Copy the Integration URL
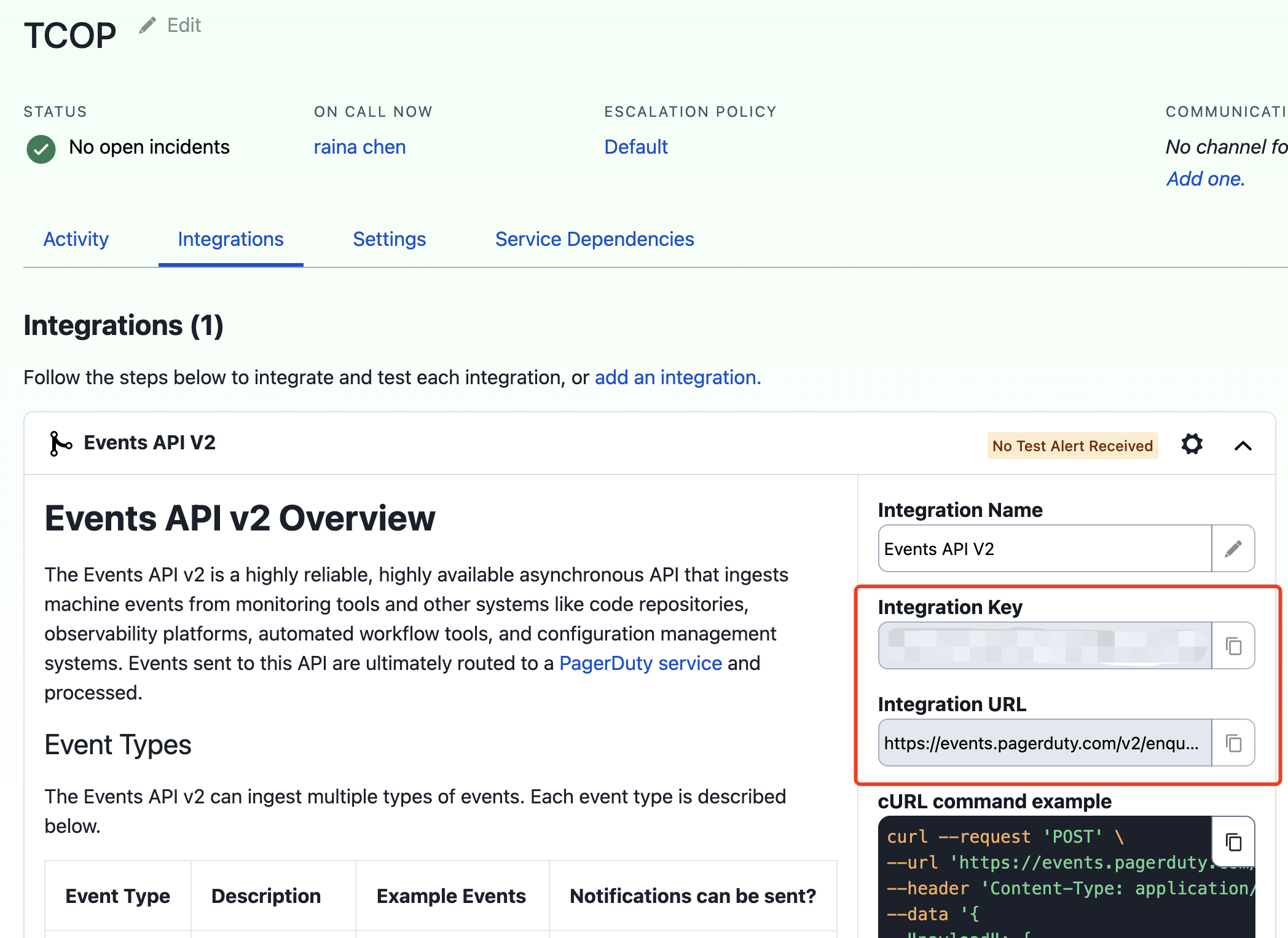 pyautogui.click(x=1233, y=743)
